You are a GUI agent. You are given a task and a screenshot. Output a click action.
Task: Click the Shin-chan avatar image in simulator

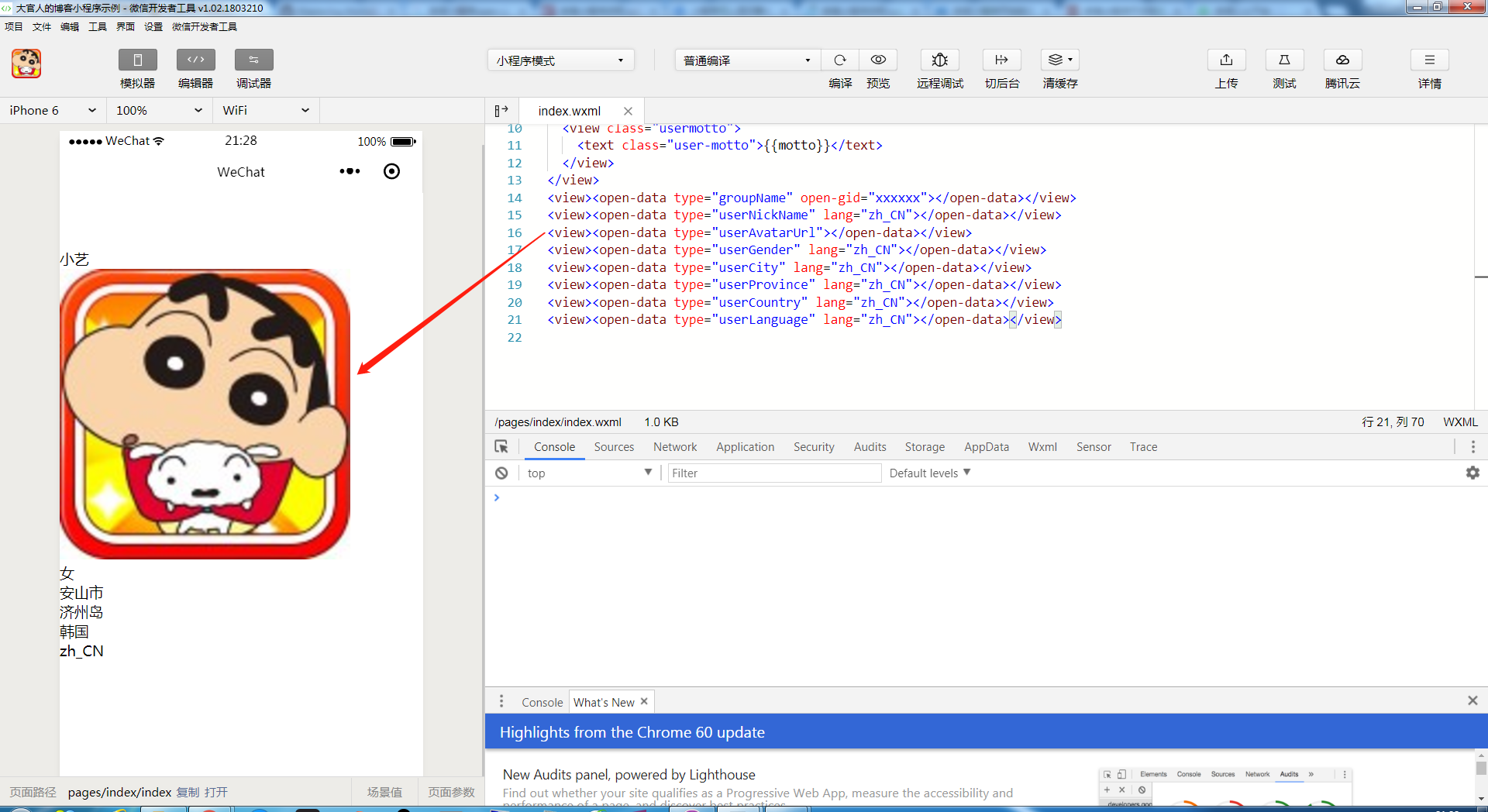pyautogui.click(x=205, y=414)
